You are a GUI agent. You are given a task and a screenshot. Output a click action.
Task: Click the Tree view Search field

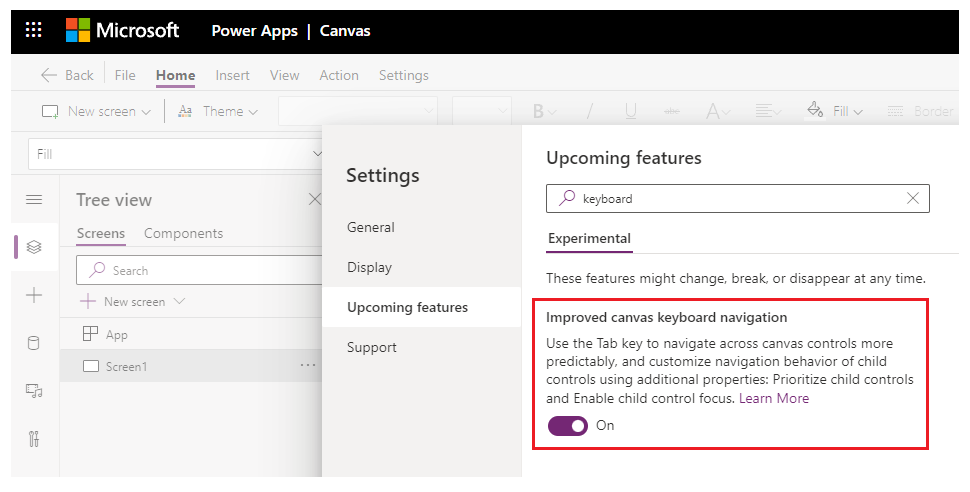[x=199, y=270]
